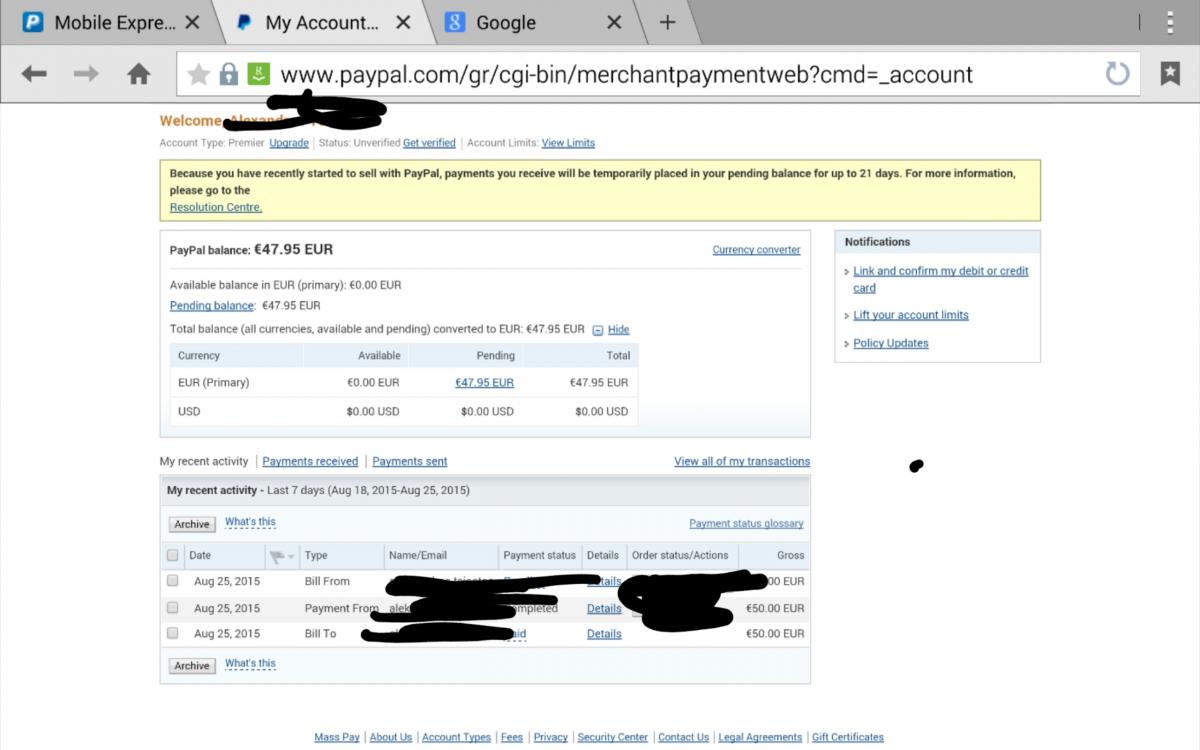Open the Get verified link
Image resolution: width=1200 pixels, height=750 pixels.
coord(429,143)
